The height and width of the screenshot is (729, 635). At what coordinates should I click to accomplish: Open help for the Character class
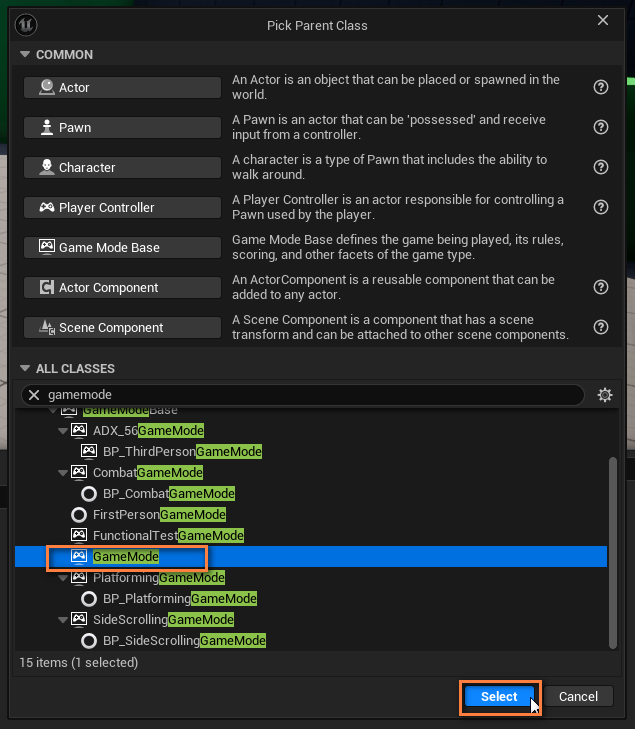(x=601, y=167)
